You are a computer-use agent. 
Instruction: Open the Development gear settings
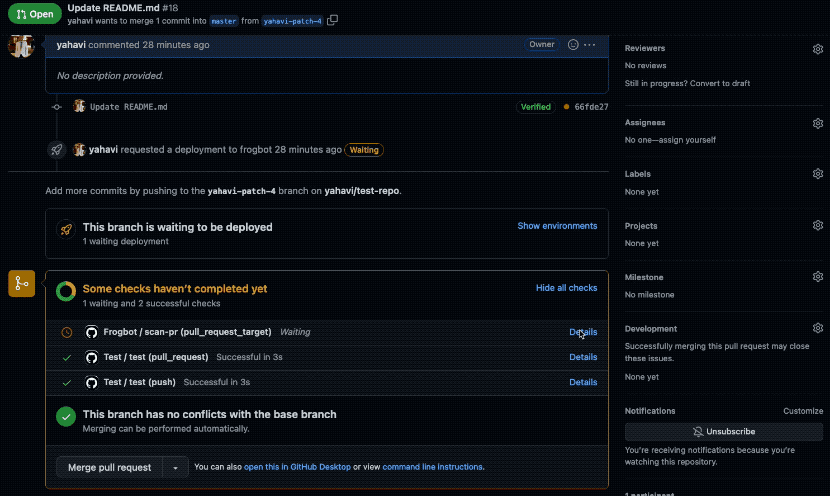(818, 328)
